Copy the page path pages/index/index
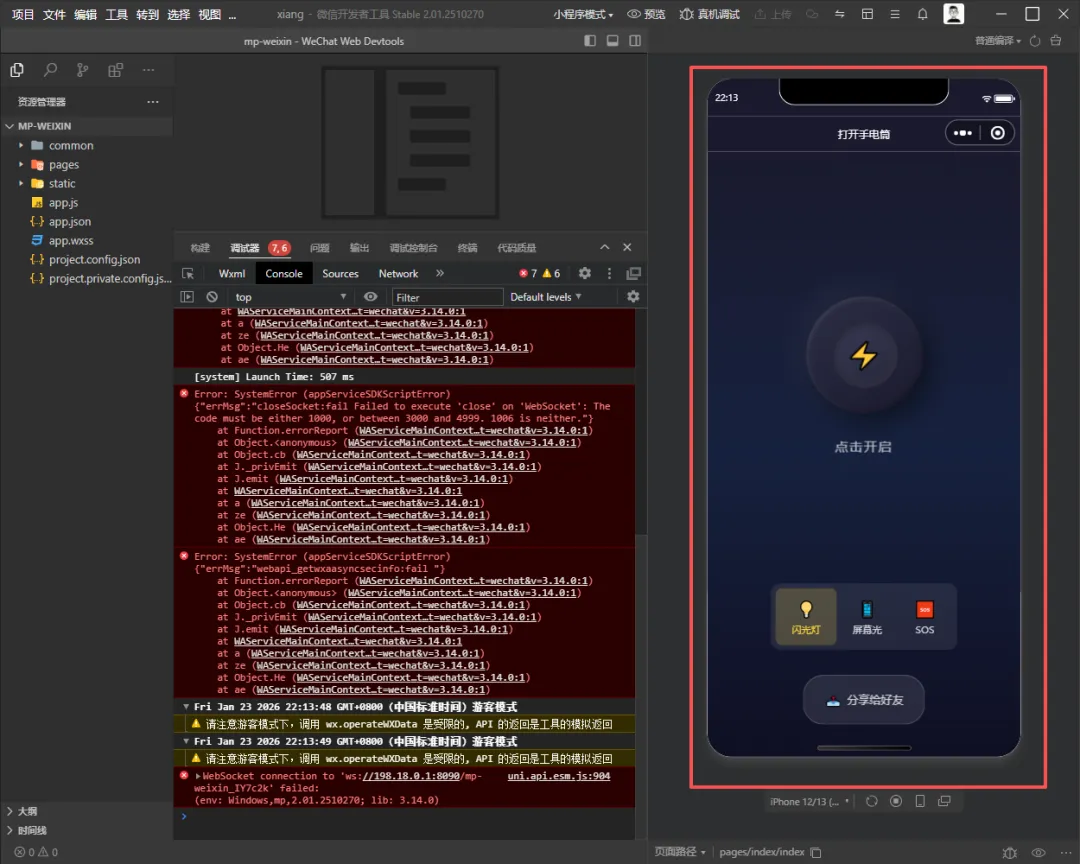The width and height of the screenshot is (1080, 864). [816, 852]
